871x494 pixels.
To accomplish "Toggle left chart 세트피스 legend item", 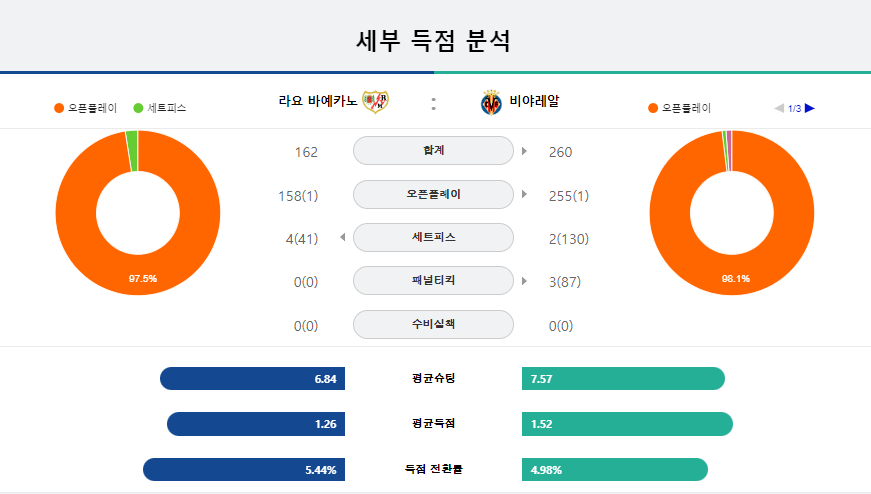I will (160, 108).
